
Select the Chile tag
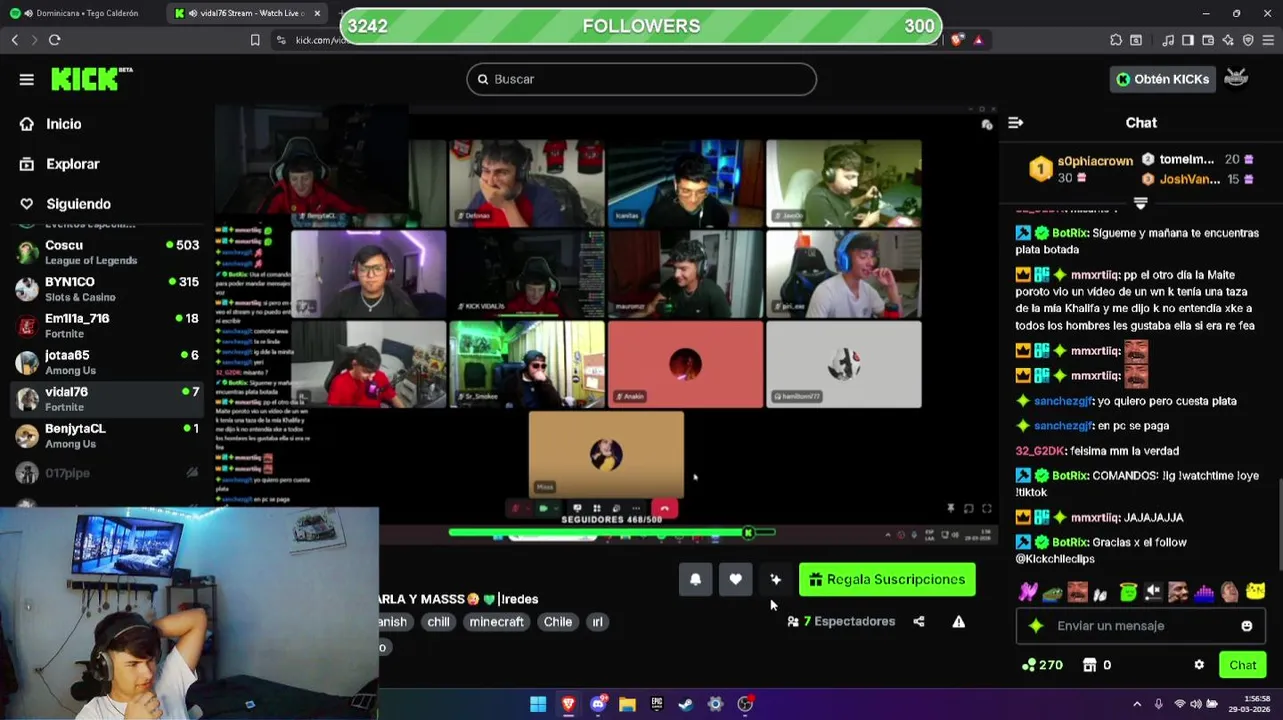557,621
